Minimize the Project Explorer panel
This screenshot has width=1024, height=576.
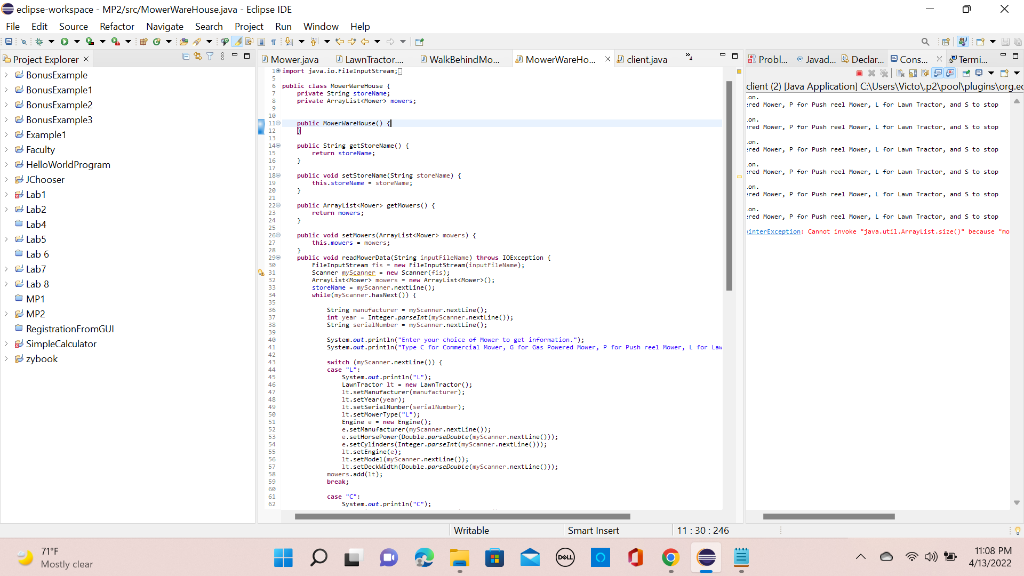point(234,57)
